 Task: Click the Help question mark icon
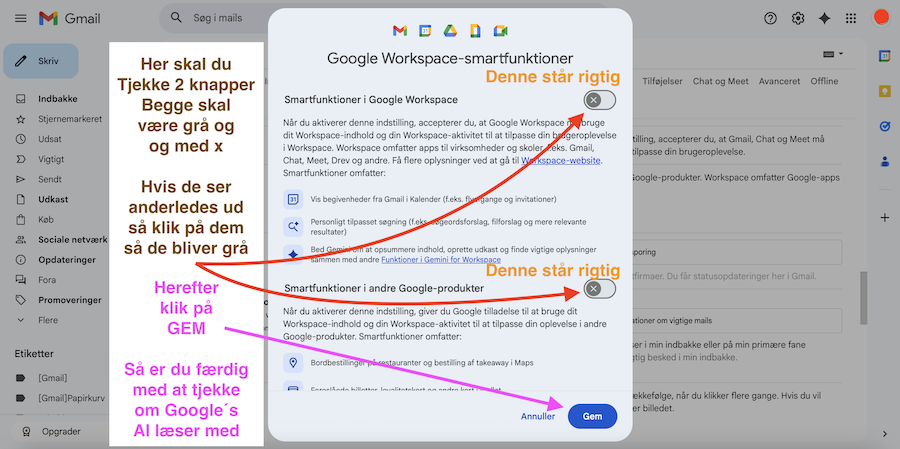[770, 18]
